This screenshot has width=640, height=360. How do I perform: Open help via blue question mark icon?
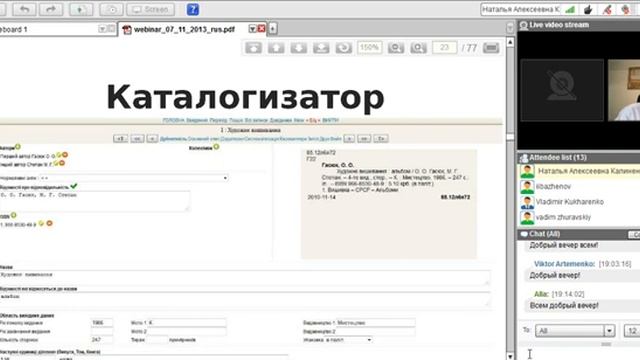coord(193,9)
